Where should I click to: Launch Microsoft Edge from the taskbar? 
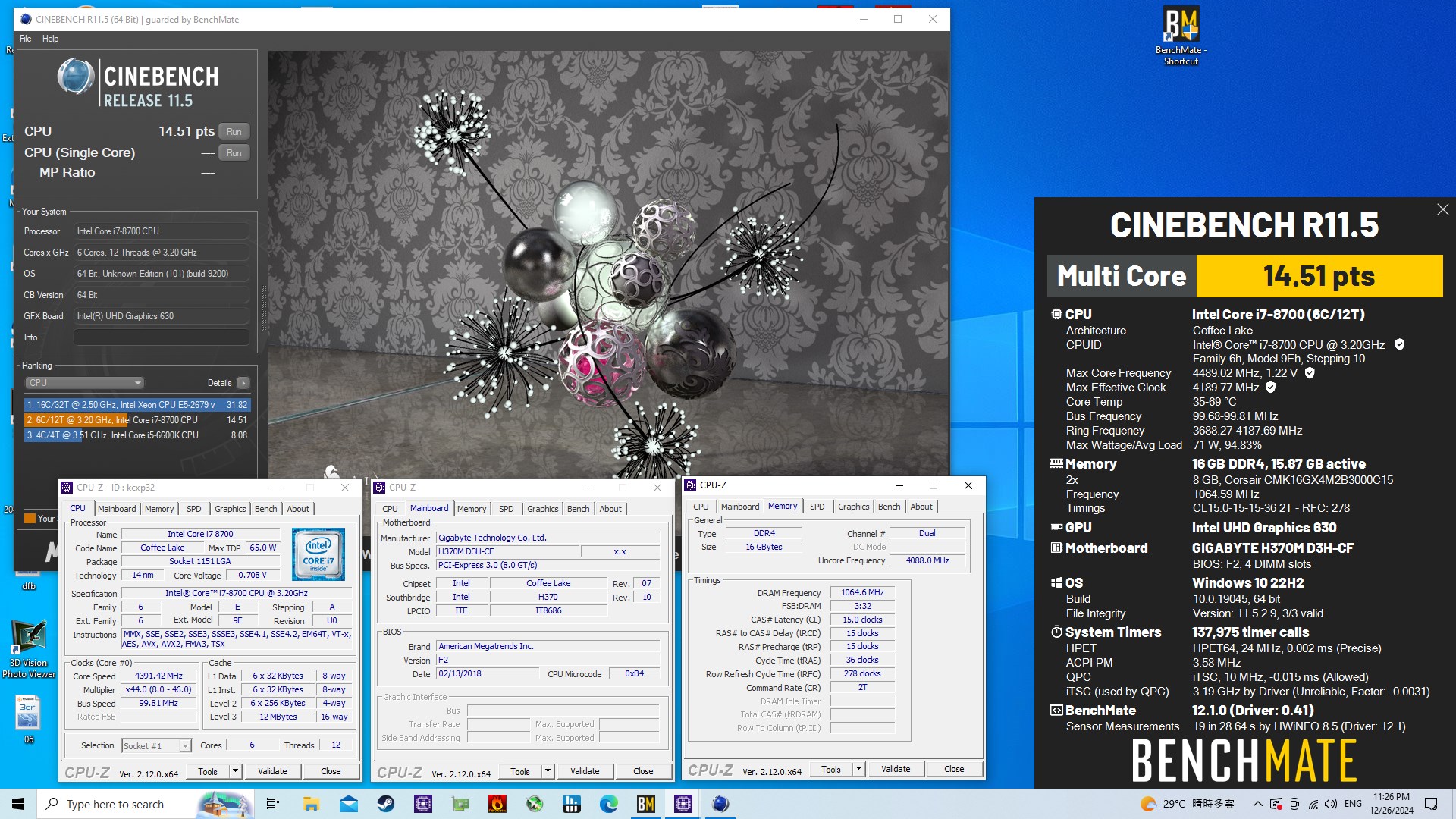609,804
